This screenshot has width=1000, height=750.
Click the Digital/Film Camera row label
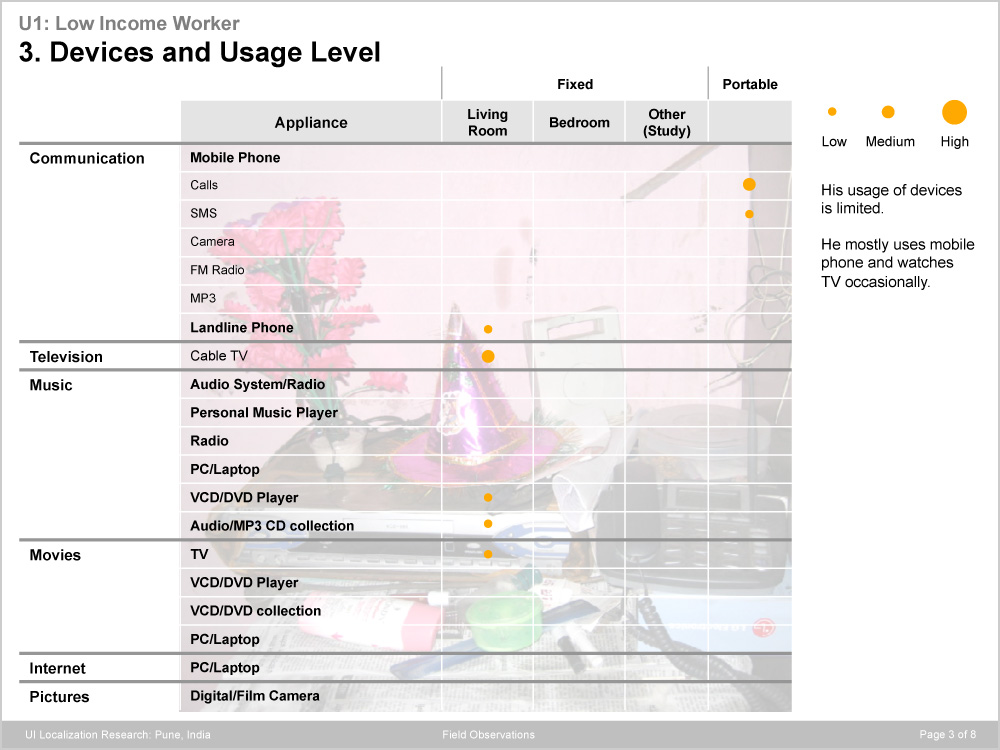[254, 696]
